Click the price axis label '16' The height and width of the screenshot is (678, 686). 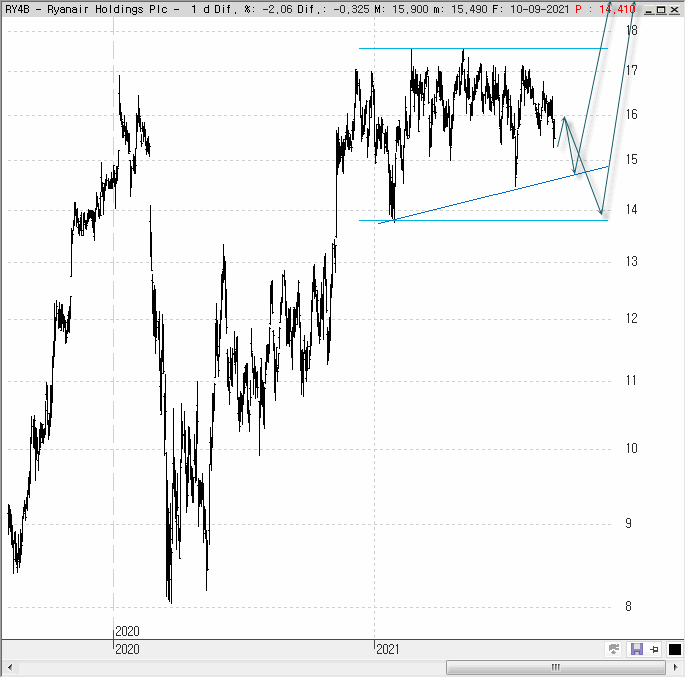point(631,115)
